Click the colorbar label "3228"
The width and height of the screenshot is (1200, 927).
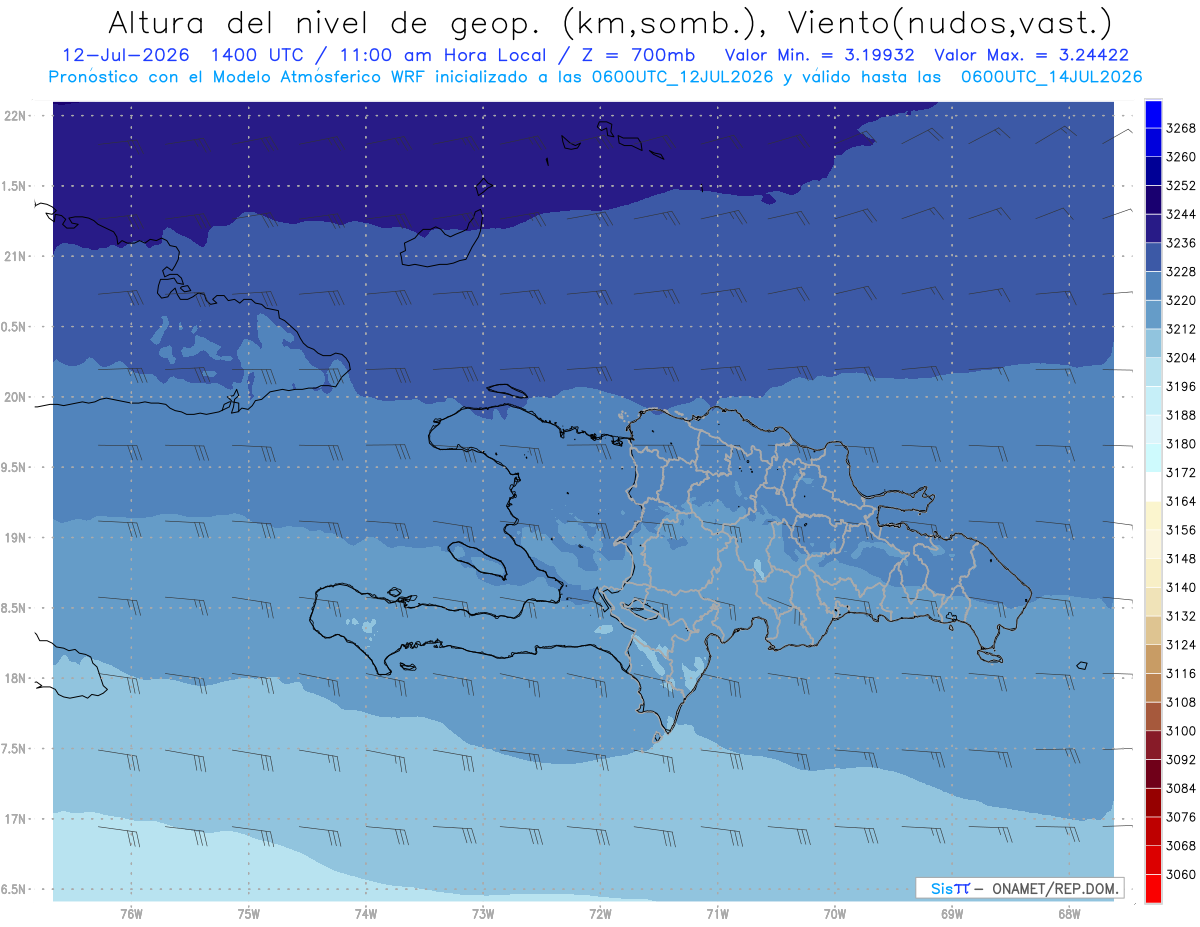point(1181,271)
